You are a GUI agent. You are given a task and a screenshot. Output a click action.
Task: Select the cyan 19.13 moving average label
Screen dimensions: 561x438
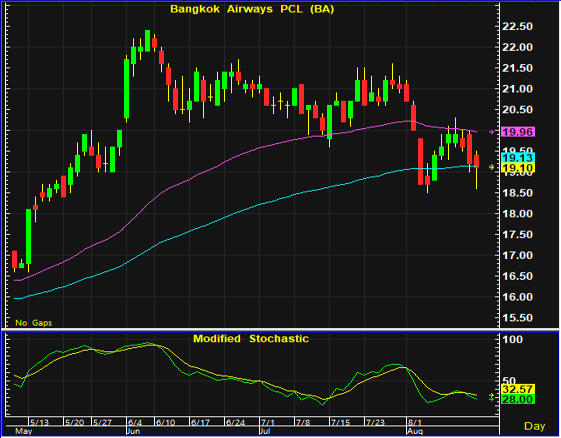pyautogui.click(x=518, y=158)
